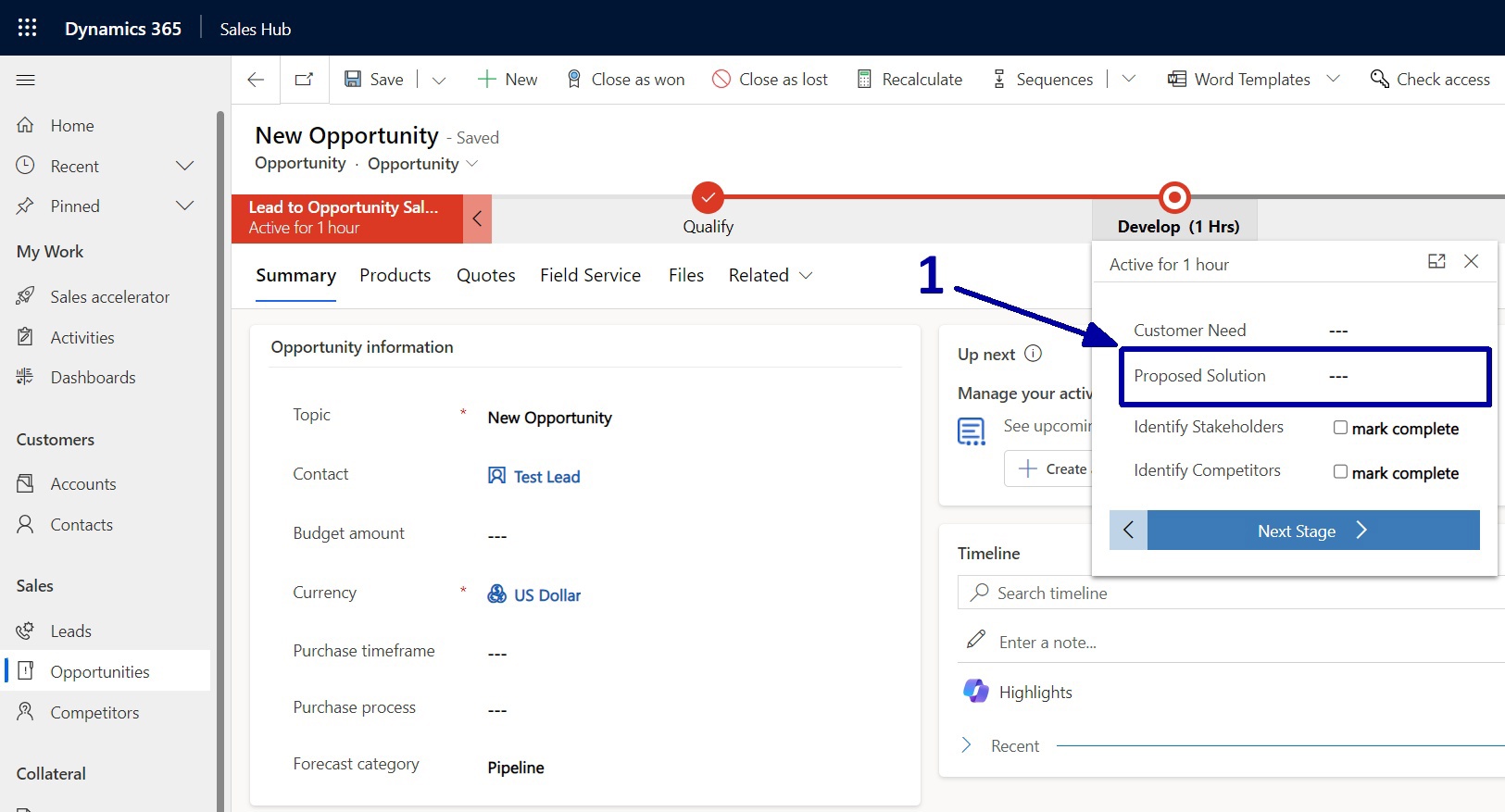1505x812 pixels.
Task: Open the Related tab dropdown
Action: pos(771,276)
